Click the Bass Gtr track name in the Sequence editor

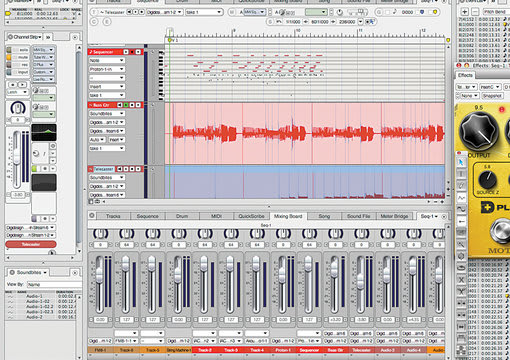[101, 105]
